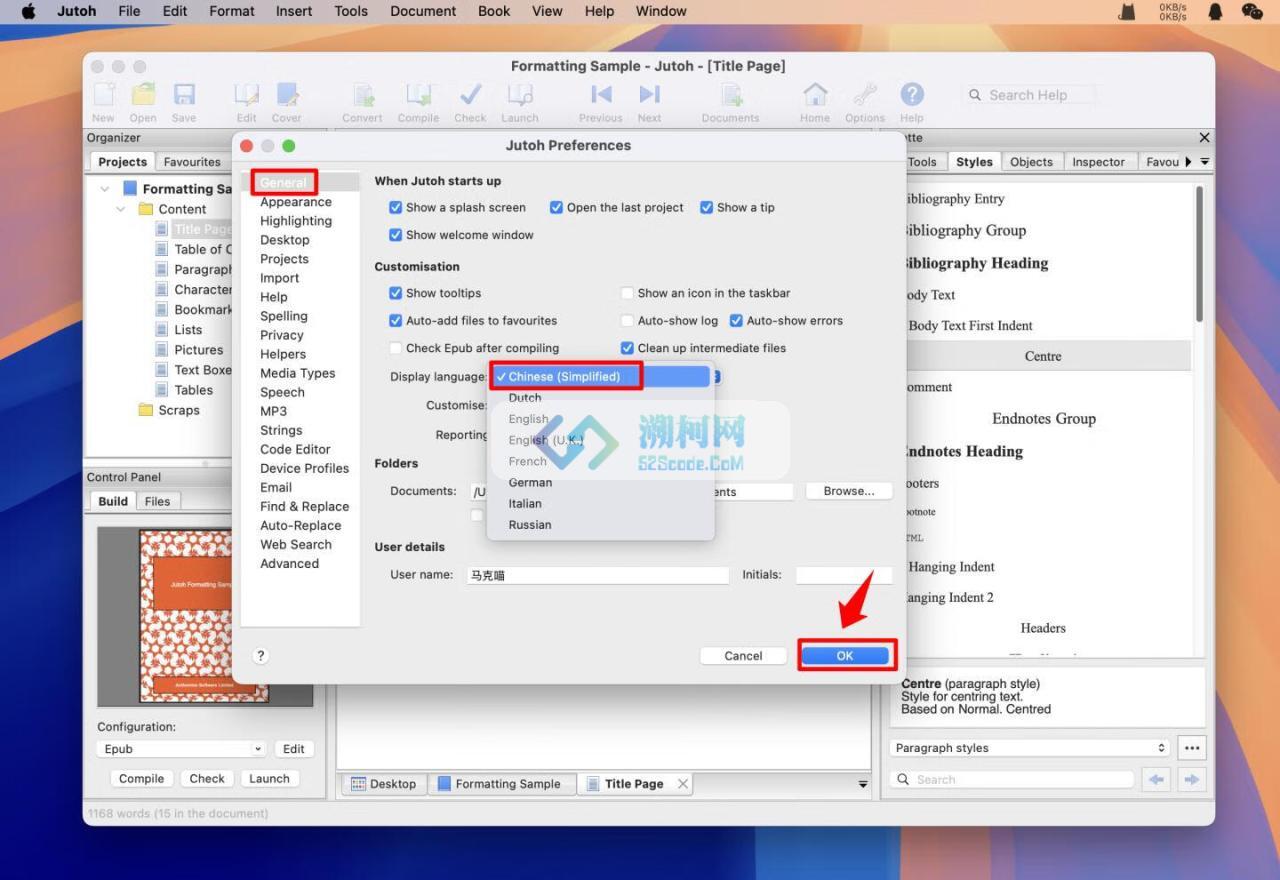Open the Book menu
1280x880 pixels.
(494, 11)
